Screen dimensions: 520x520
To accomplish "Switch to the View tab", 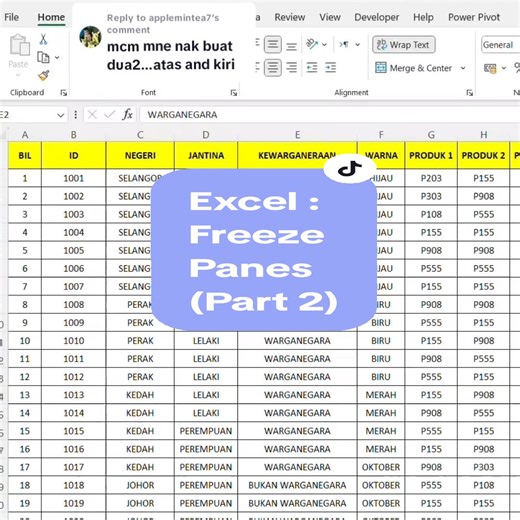I will tap(330, 17).
